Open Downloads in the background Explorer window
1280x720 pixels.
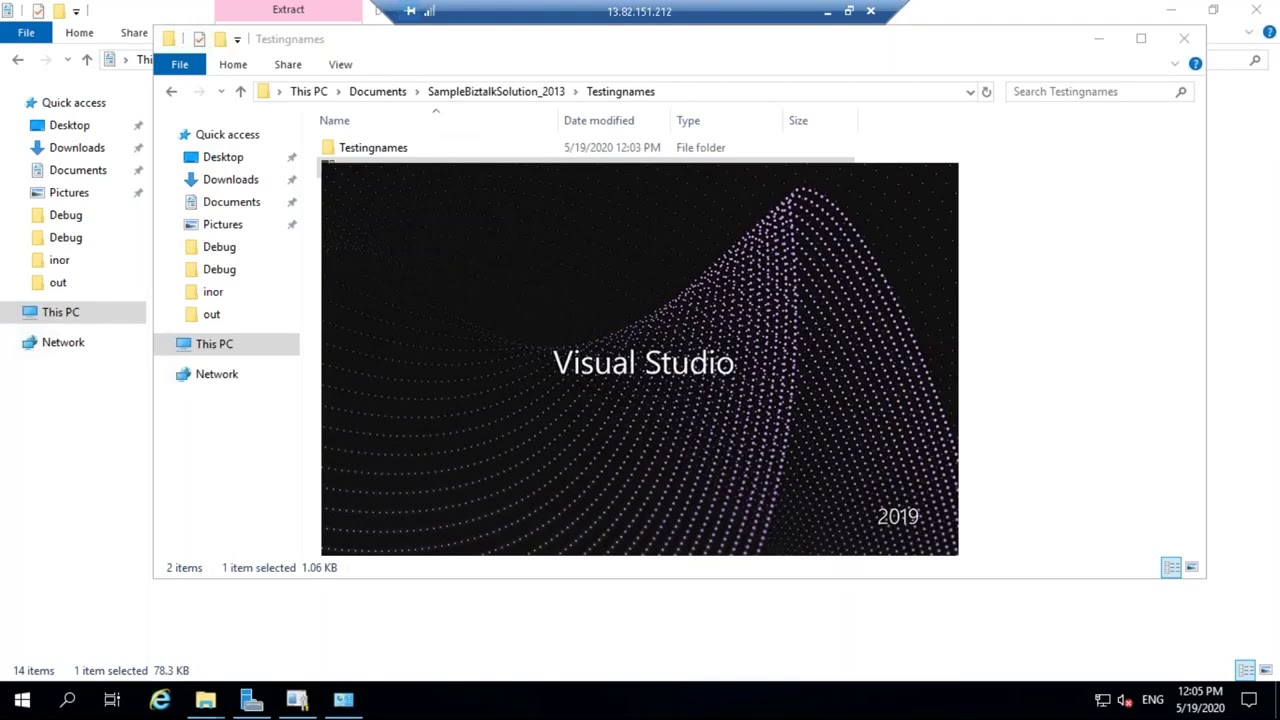(x=77, y=147)
